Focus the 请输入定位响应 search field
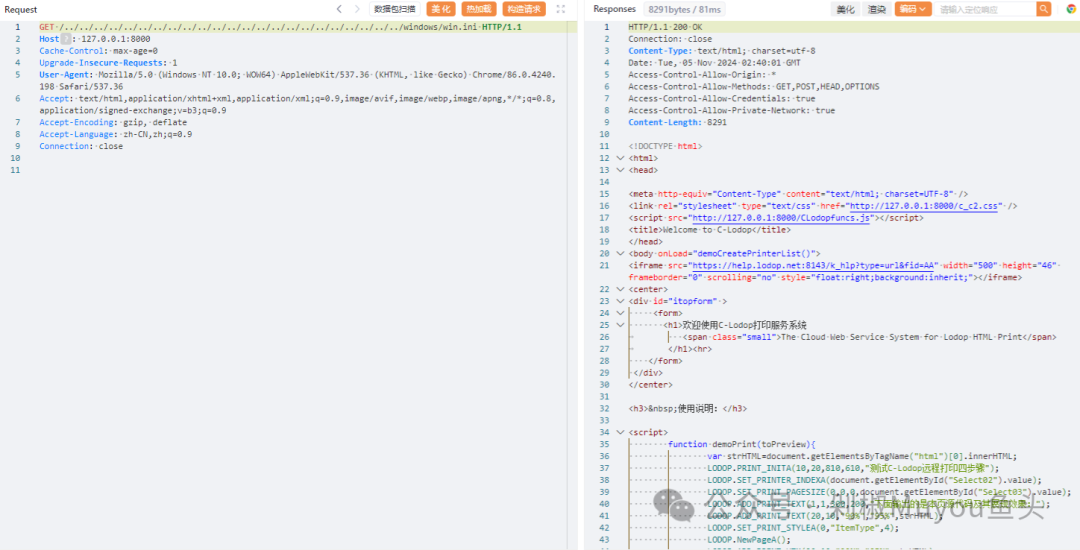Image resolution: width=1080 pixels, height=550 pixels. 986,9
